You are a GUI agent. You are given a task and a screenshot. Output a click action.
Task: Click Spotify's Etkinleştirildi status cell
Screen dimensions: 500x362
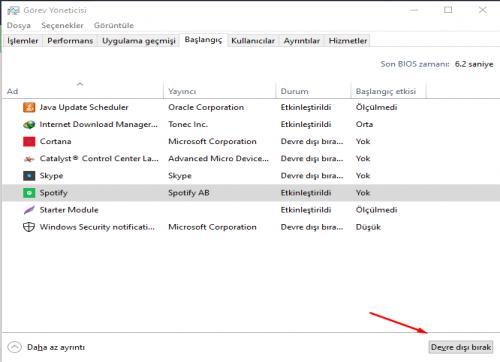pyautogui.click(x=306, y=193)
